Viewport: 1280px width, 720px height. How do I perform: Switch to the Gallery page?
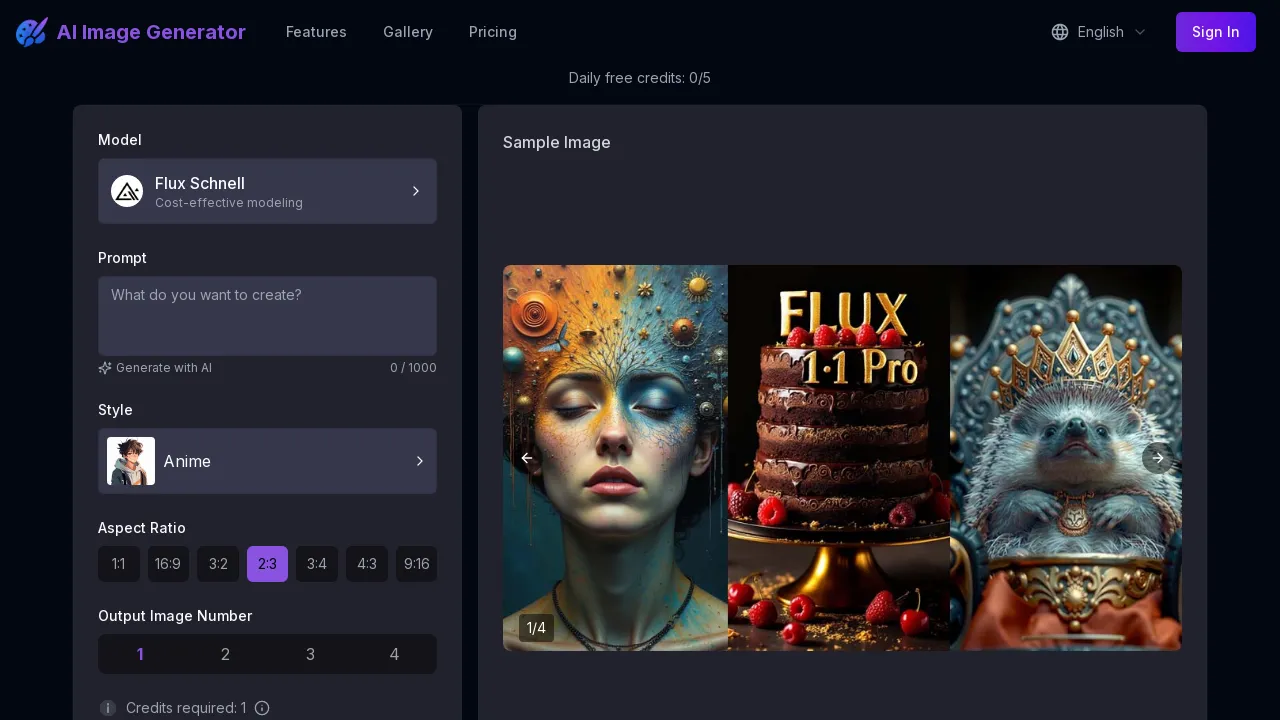408,32
